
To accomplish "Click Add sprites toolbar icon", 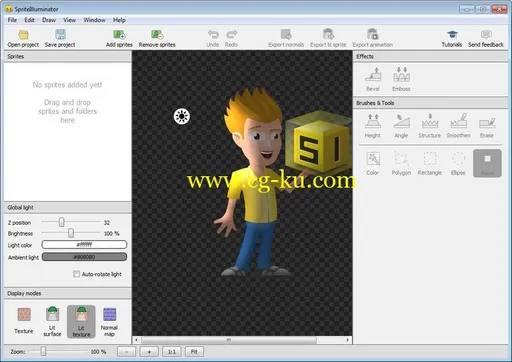I will [119, 38].
